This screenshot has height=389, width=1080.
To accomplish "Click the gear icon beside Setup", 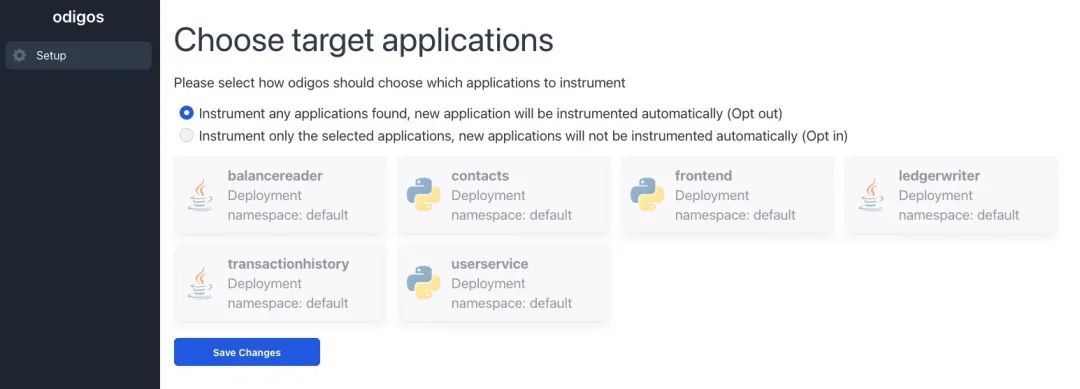I will (x=20, y=55).
